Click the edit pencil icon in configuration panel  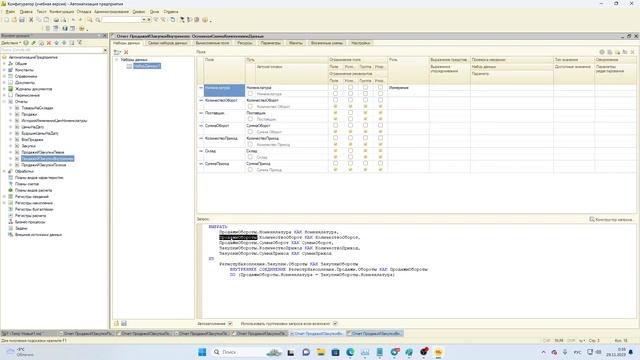pos(33,43)
